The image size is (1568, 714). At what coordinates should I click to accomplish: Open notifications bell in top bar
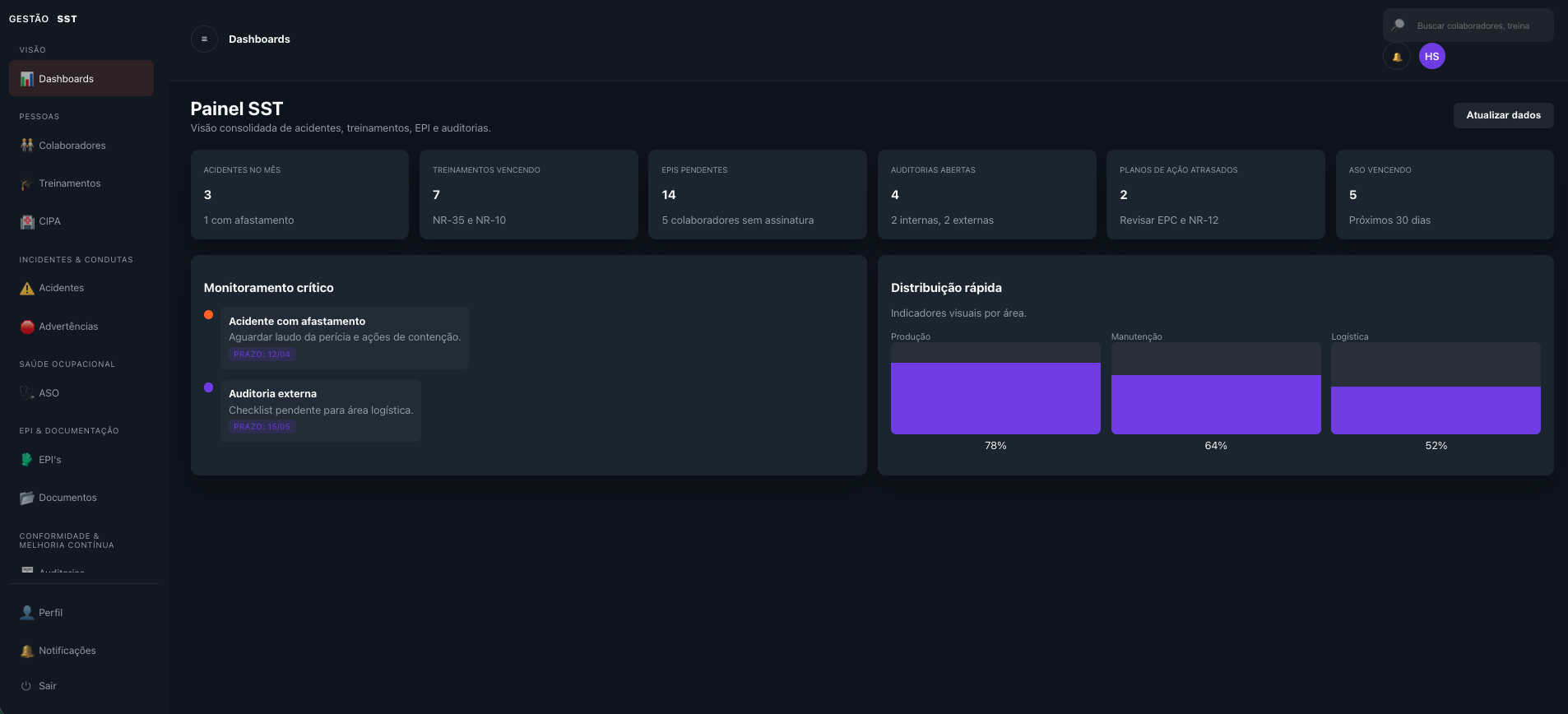[1397, 57]
